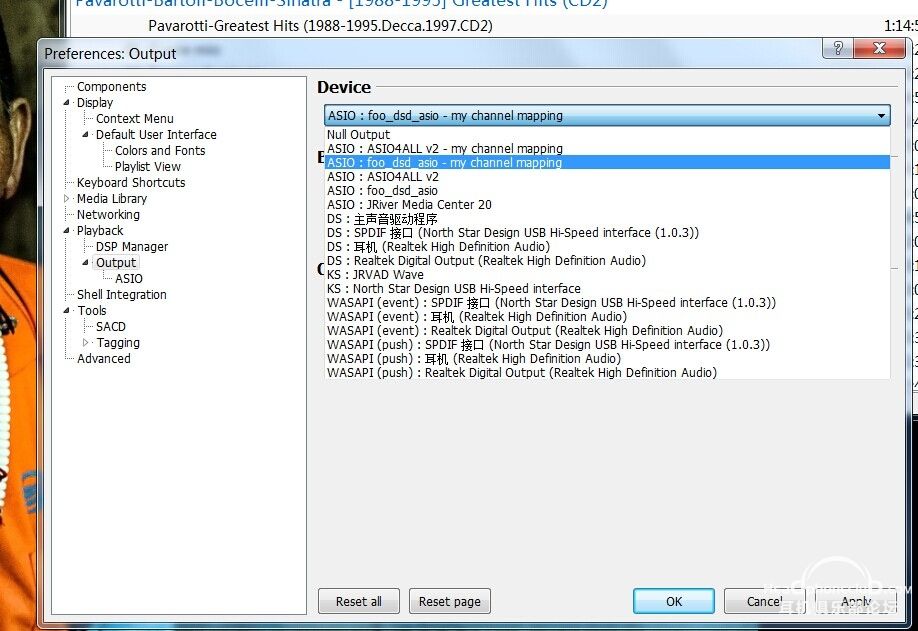The image size is (918, 631).
Task: Select Null Output device
Action: click(x=607, y=135)
